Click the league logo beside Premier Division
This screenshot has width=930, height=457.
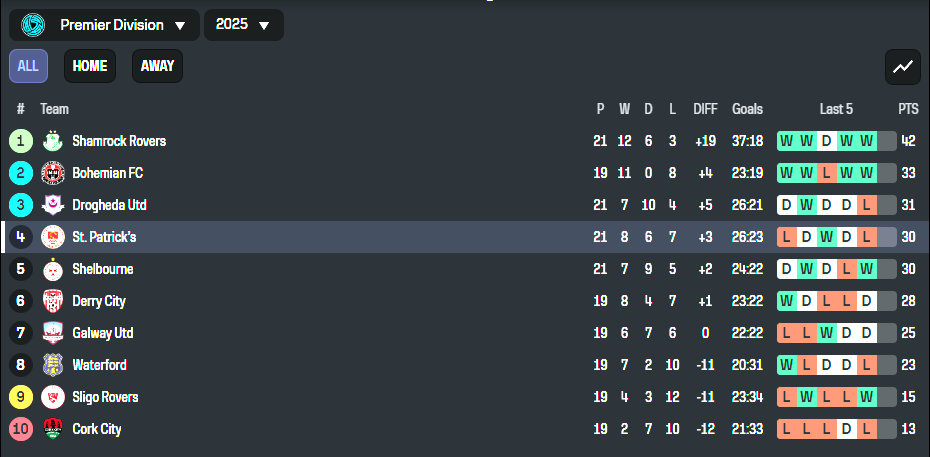tap(33, 25)
